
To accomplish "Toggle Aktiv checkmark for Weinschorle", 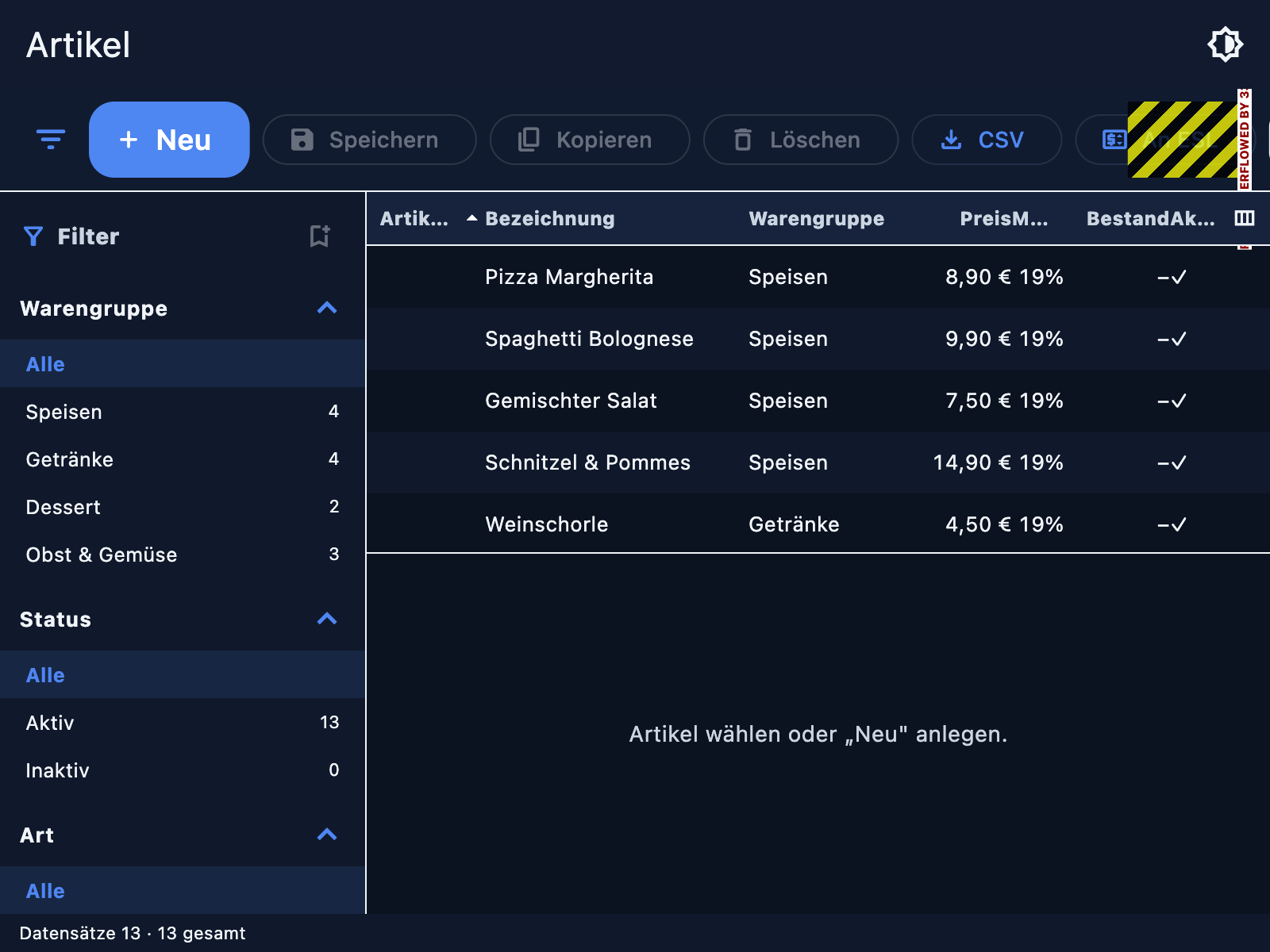I will point(1179,524).
